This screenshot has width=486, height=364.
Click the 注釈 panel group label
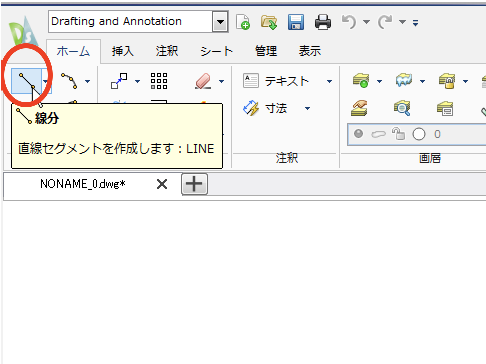tap(287, 158)
